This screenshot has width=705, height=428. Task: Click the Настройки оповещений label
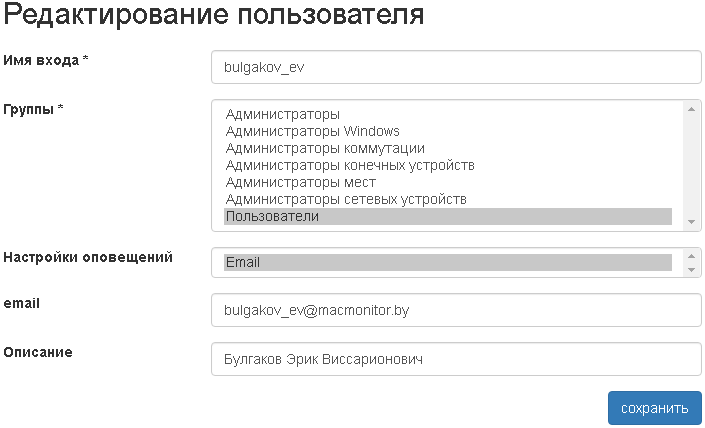pyautogui.click(x=88, y=257)
